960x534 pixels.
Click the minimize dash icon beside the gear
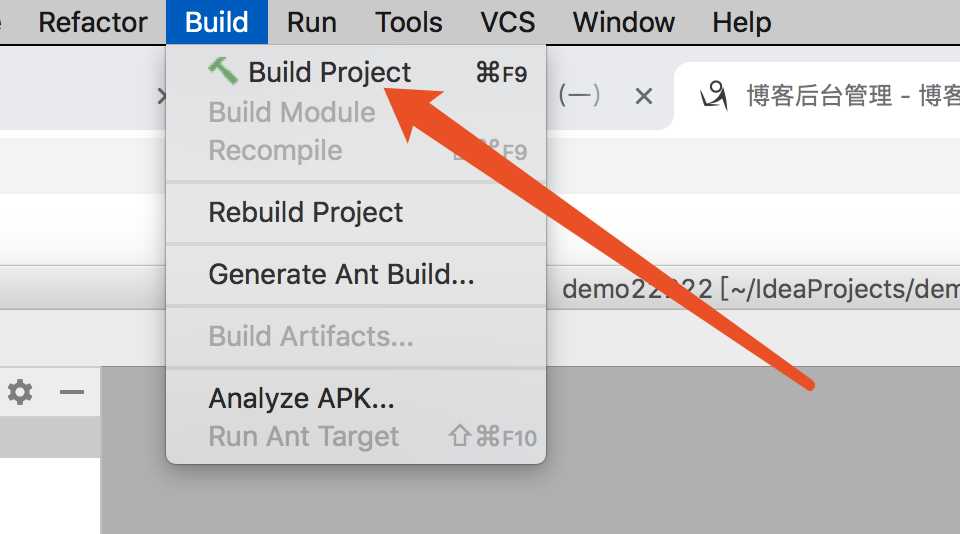(x=72, y=392)
